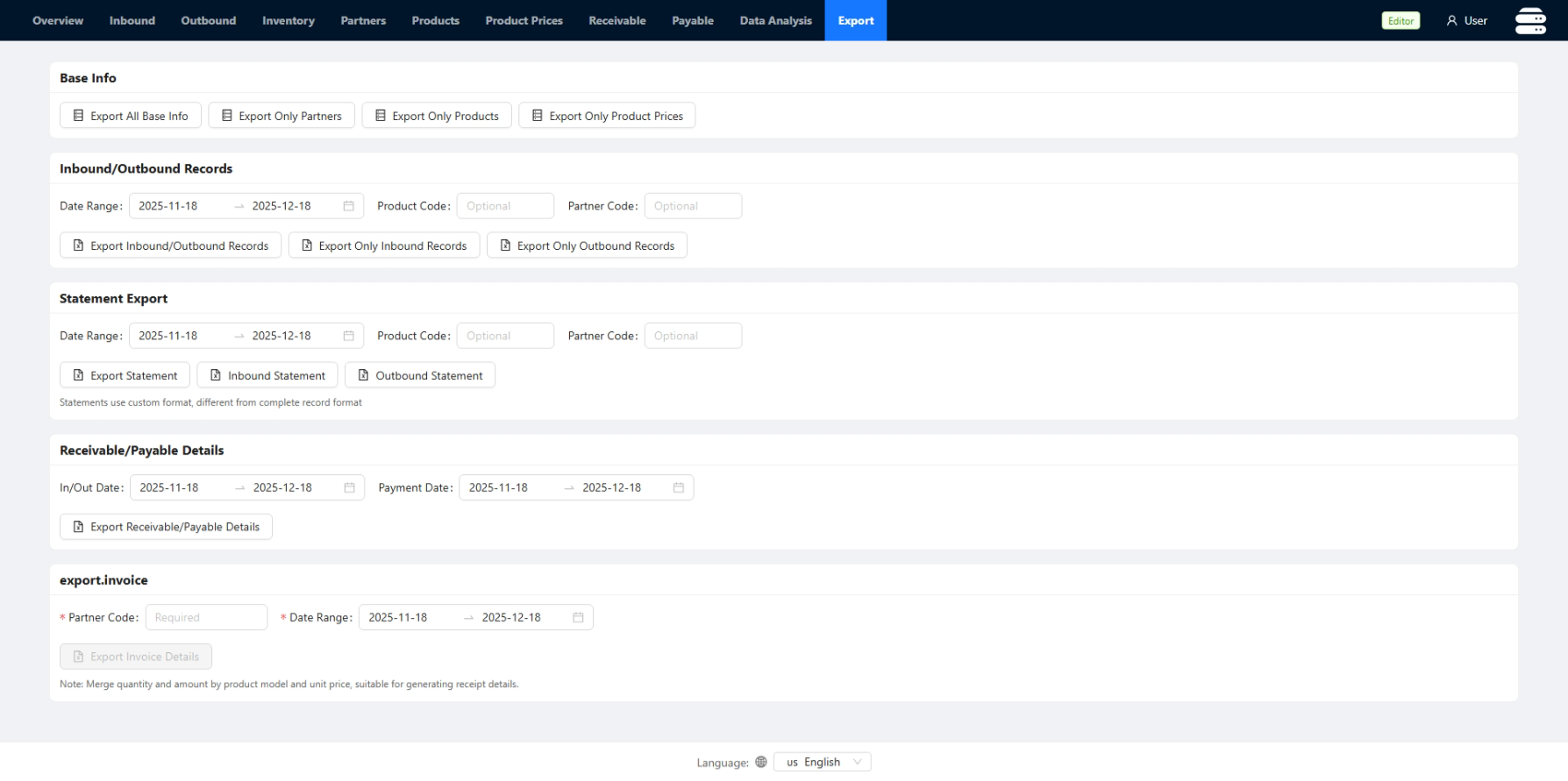Screen dimensions: 1568x781
Task: Switch to the Inventory tab
Action: coord(288,20)
